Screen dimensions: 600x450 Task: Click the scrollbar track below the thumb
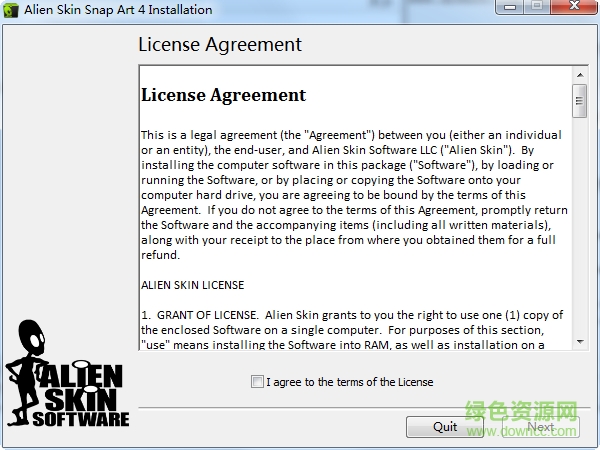(x=580, y=226)
